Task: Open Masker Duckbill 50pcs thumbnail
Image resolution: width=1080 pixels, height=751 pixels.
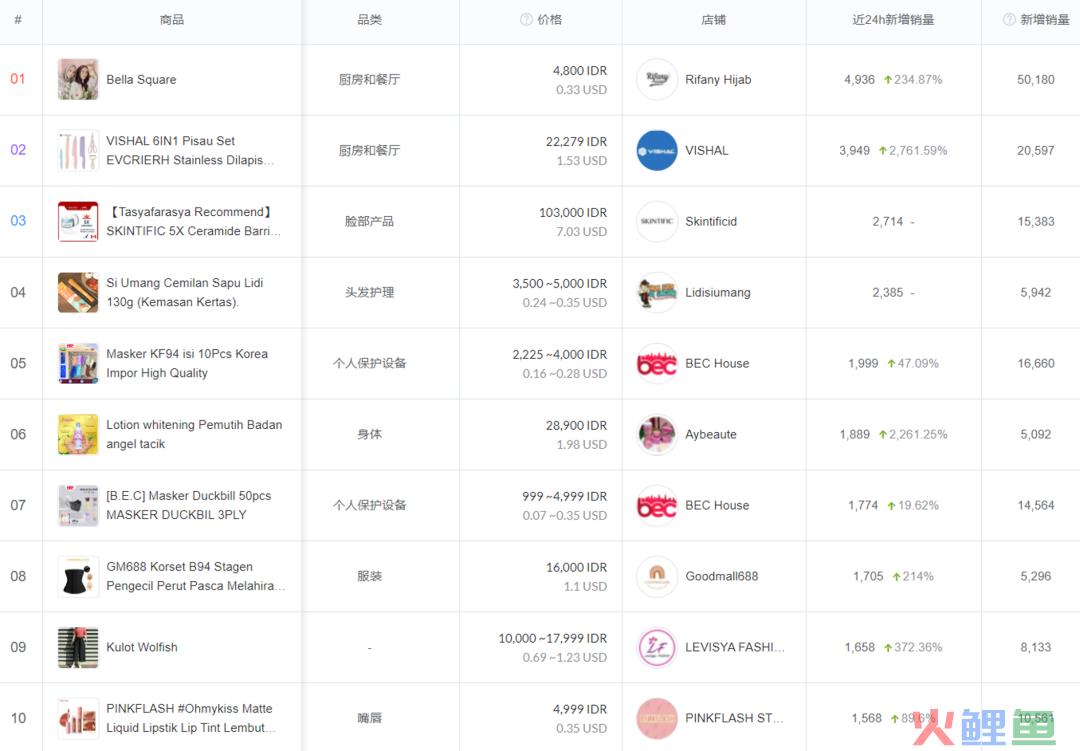Action: (78, 505)
